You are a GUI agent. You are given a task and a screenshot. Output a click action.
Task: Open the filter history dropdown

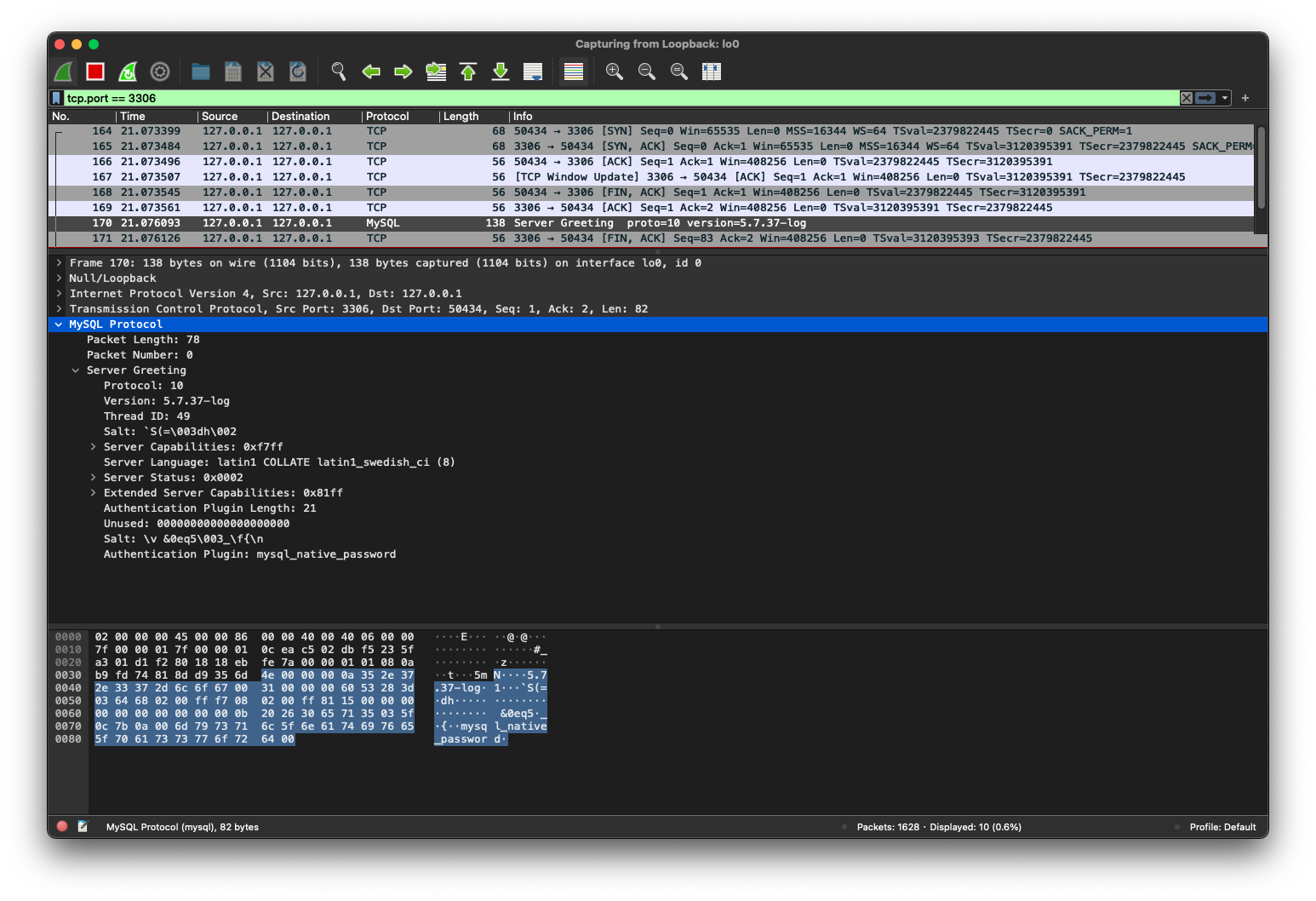click(1225, 98)
